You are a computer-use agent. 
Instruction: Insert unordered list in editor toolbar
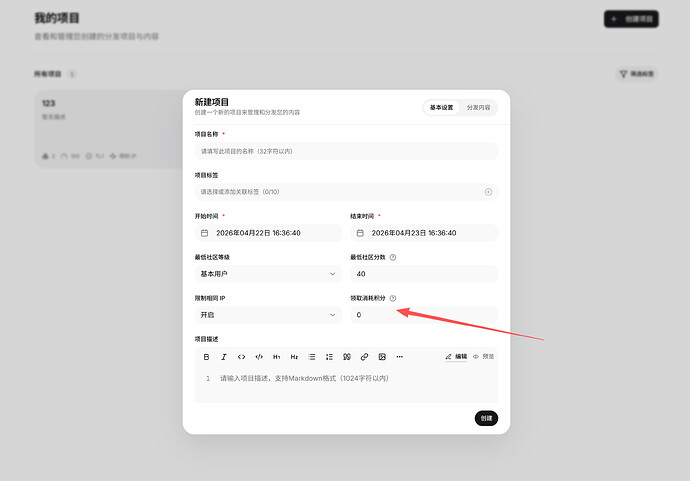click(x=312, y=357)
